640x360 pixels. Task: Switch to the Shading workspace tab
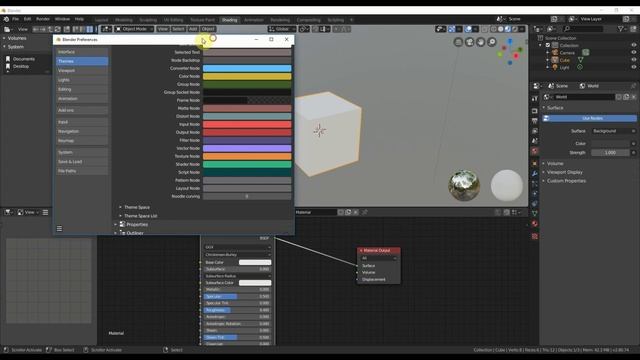pyautogui.click(x=229, y=20)
